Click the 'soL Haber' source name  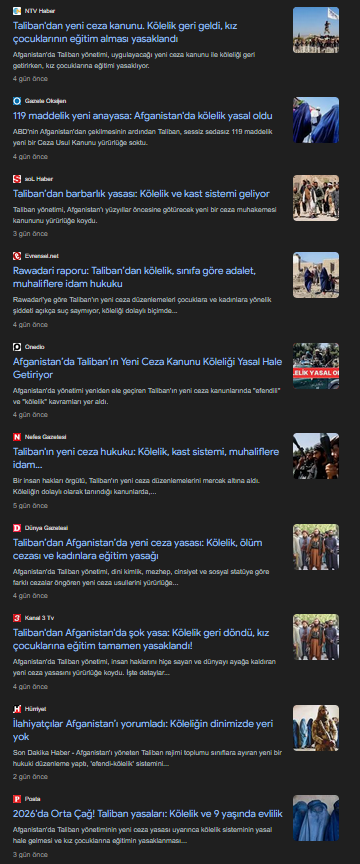(39, 179)
